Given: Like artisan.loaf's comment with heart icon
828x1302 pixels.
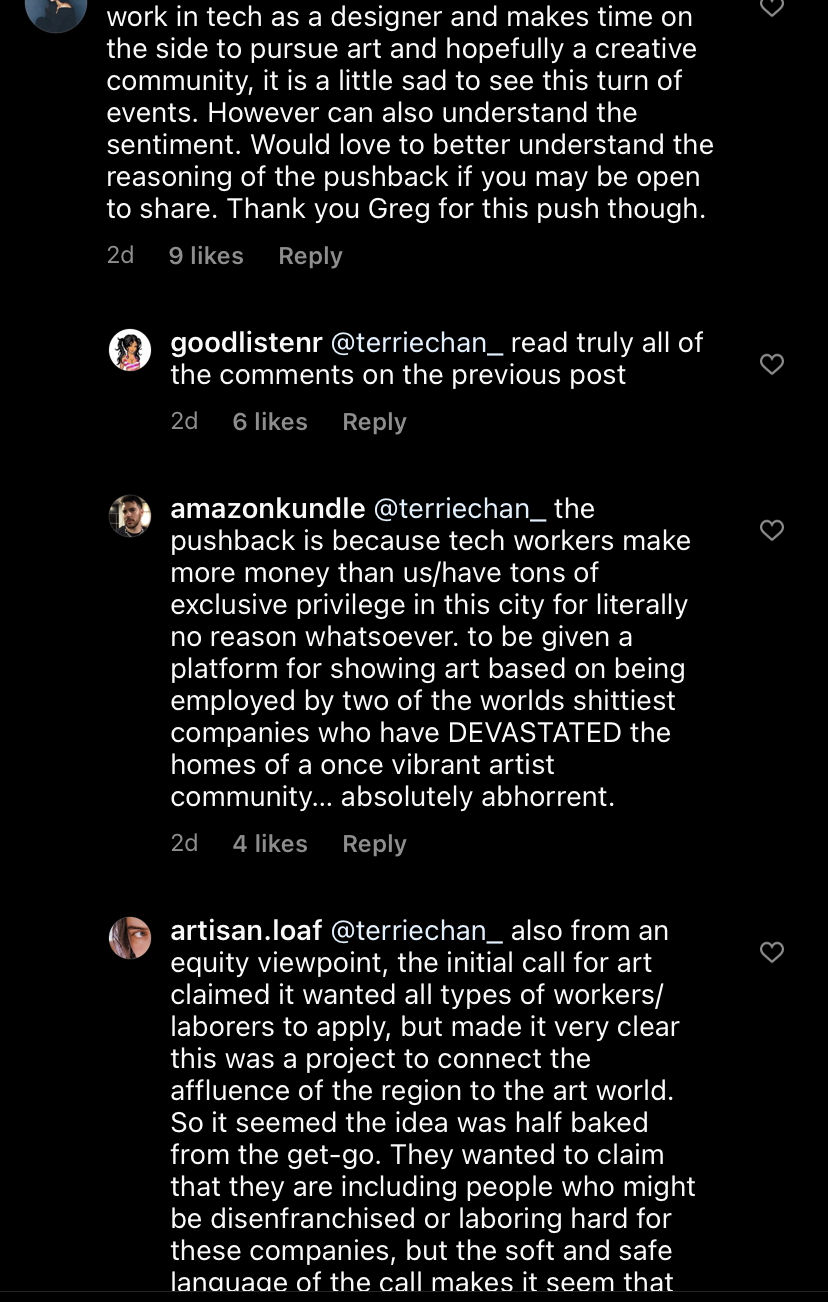Looking at the screenshot, I should coord(772,952).
